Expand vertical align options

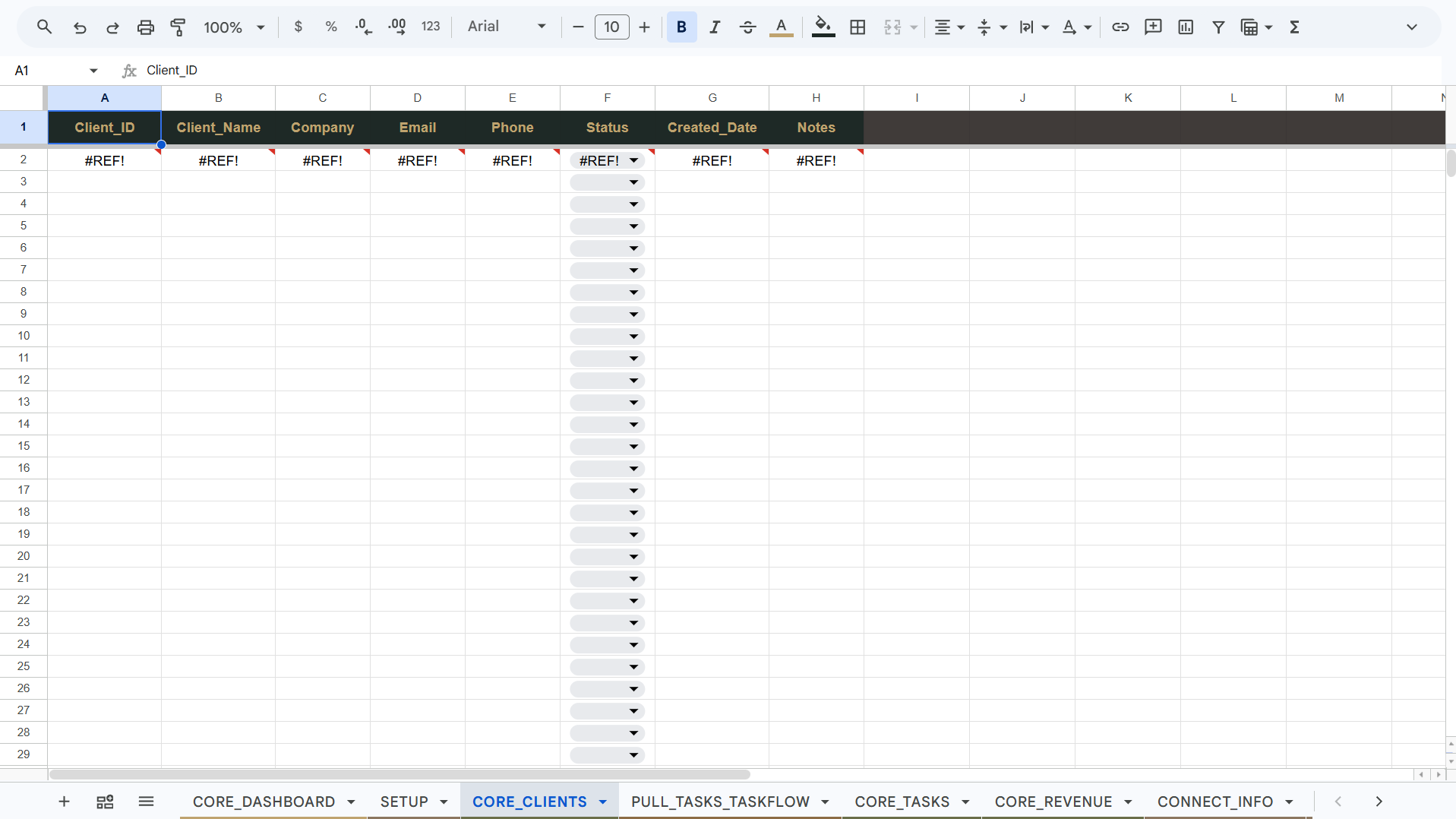1003,27
